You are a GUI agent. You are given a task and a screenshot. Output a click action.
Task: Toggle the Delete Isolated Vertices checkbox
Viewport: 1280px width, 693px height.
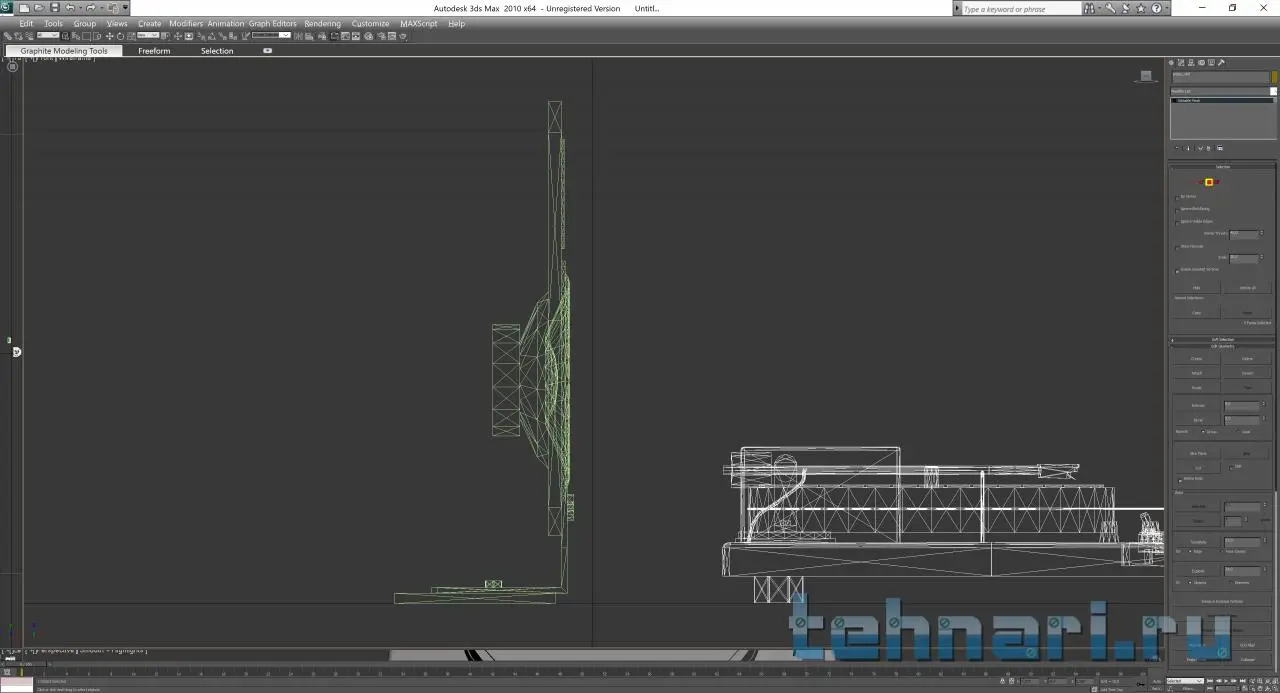1177,271
